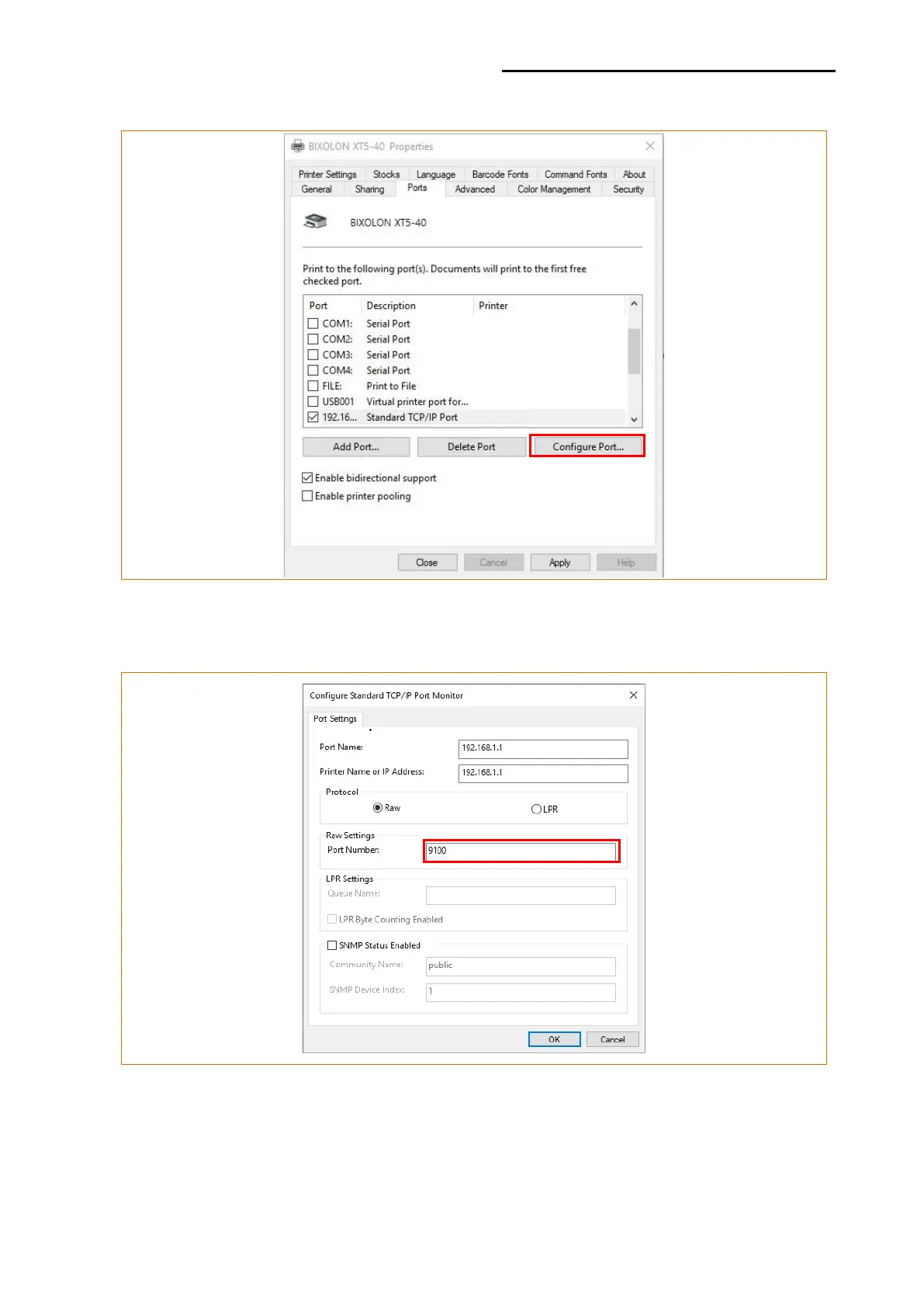The height and width of the screenshot is (1307, 924).
Task: Open the Language tab
Action: pyautogui.click(x=436, y=175)
